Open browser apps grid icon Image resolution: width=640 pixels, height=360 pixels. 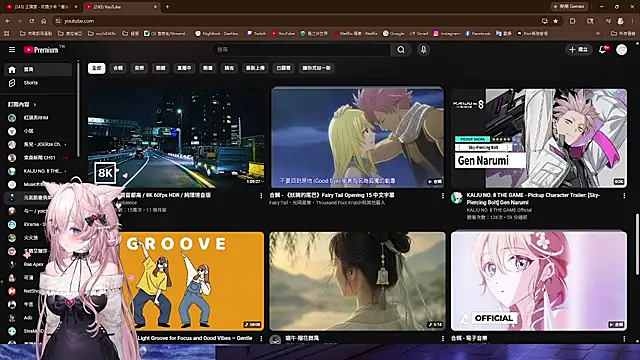[7, 33]
